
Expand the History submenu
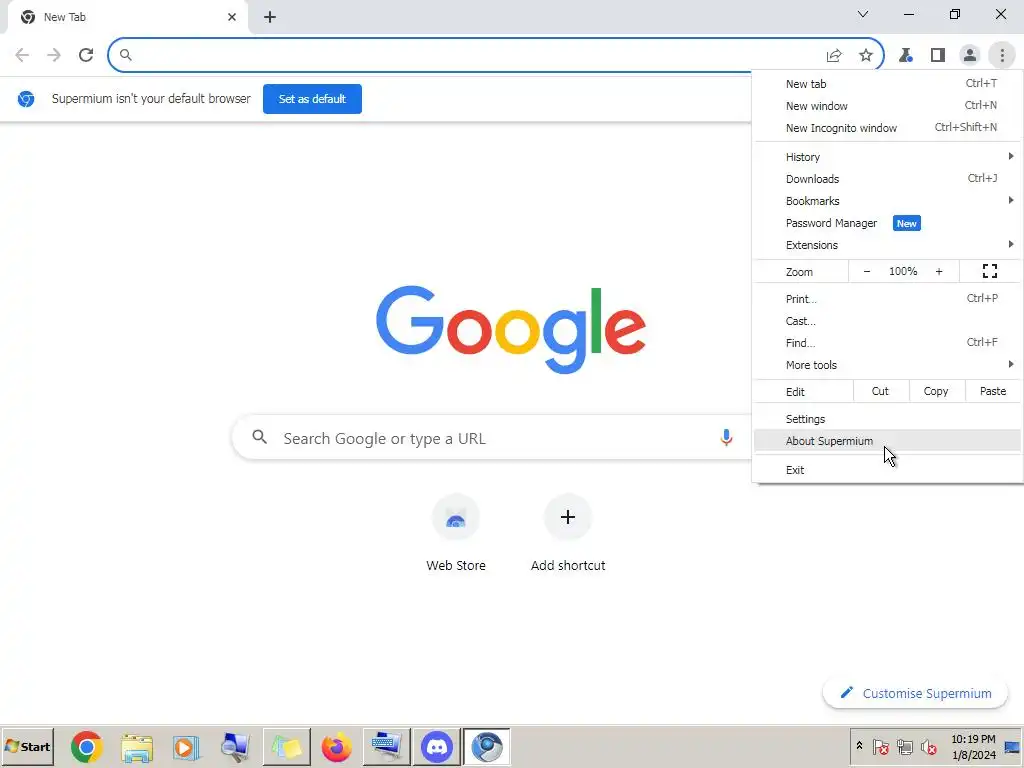pyautogui.click(x=888, y=157)
